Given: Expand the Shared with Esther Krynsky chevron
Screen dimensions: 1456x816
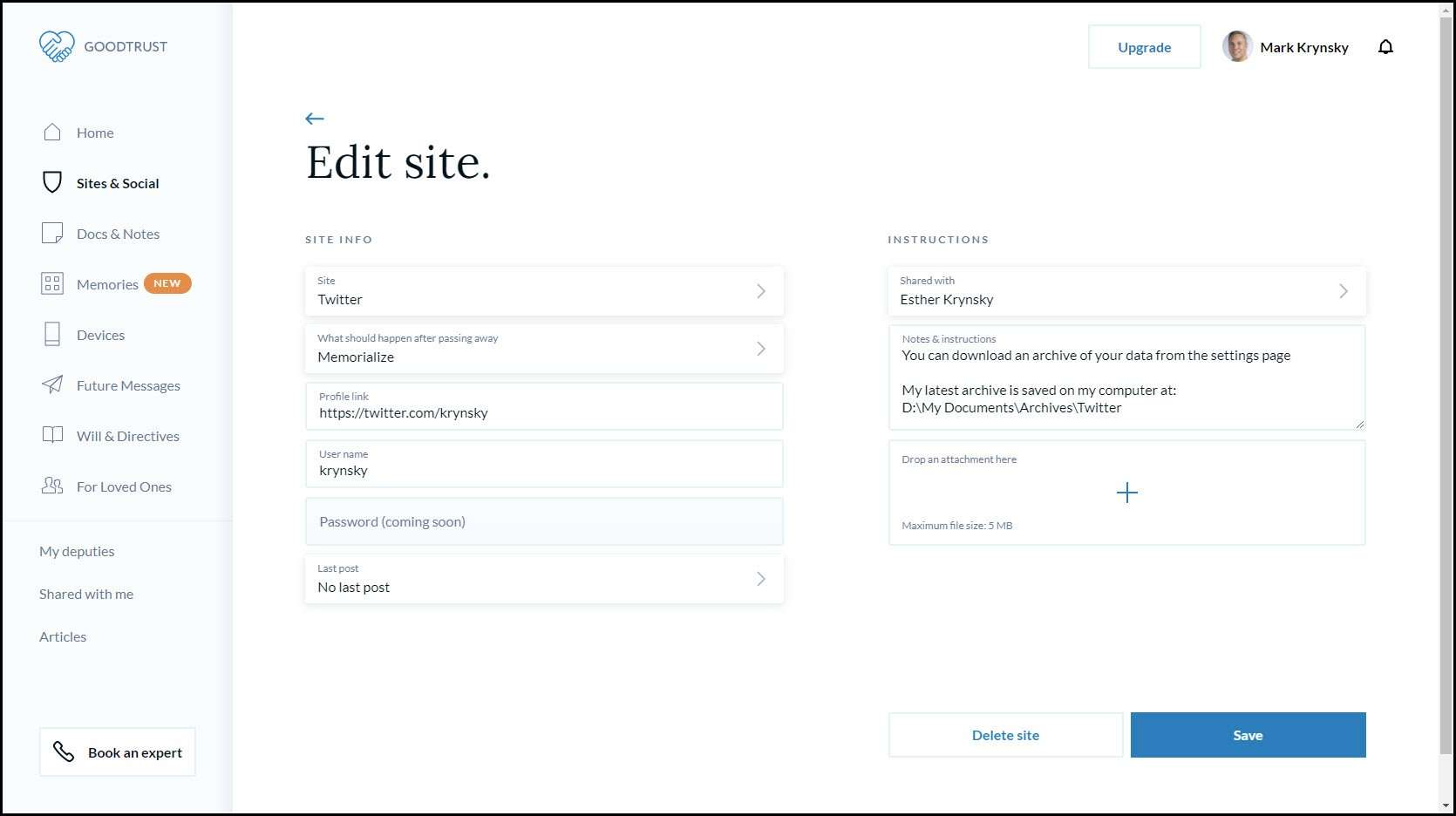Looking at the screenshot, I should (1344, 291).
